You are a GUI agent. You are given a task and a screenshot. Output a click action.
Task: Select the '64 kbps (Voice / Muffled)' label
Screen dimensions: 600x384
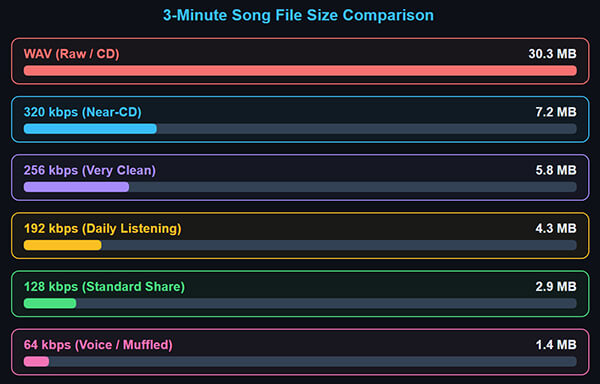(x=98, y=345)
